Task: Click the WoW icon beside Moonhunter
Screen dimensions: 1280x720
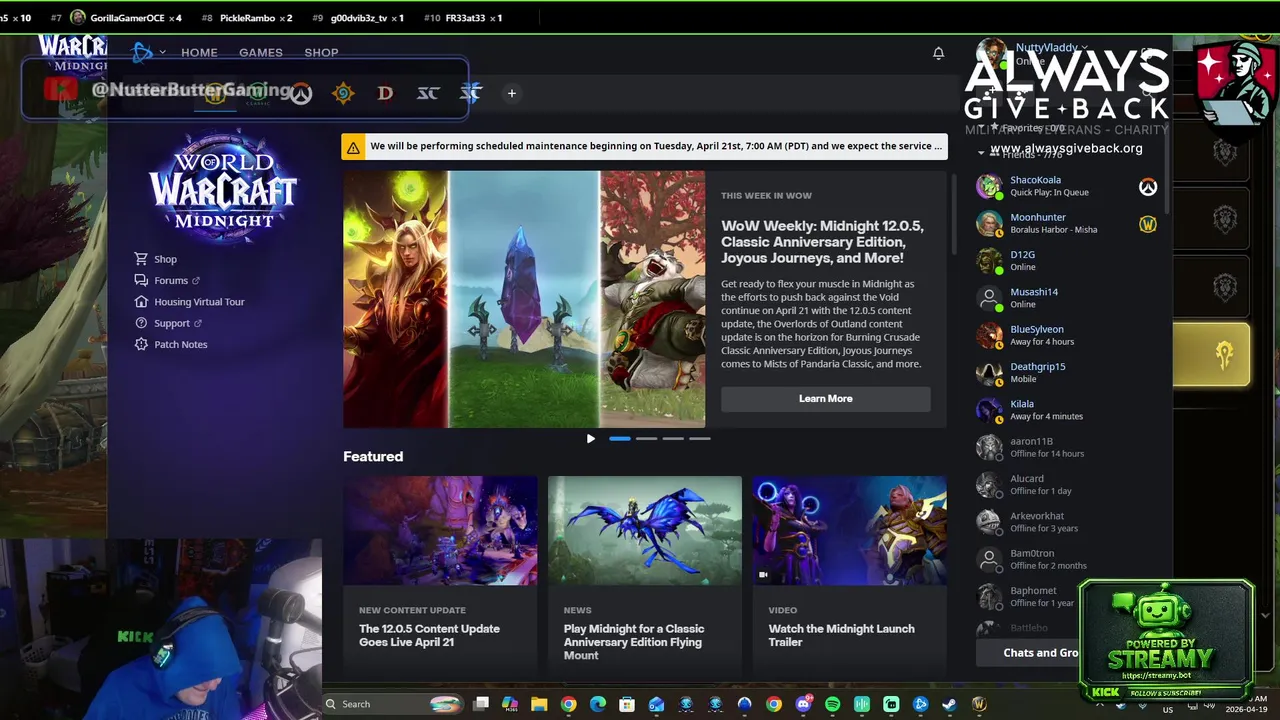Action: (x=1148, y=224)
